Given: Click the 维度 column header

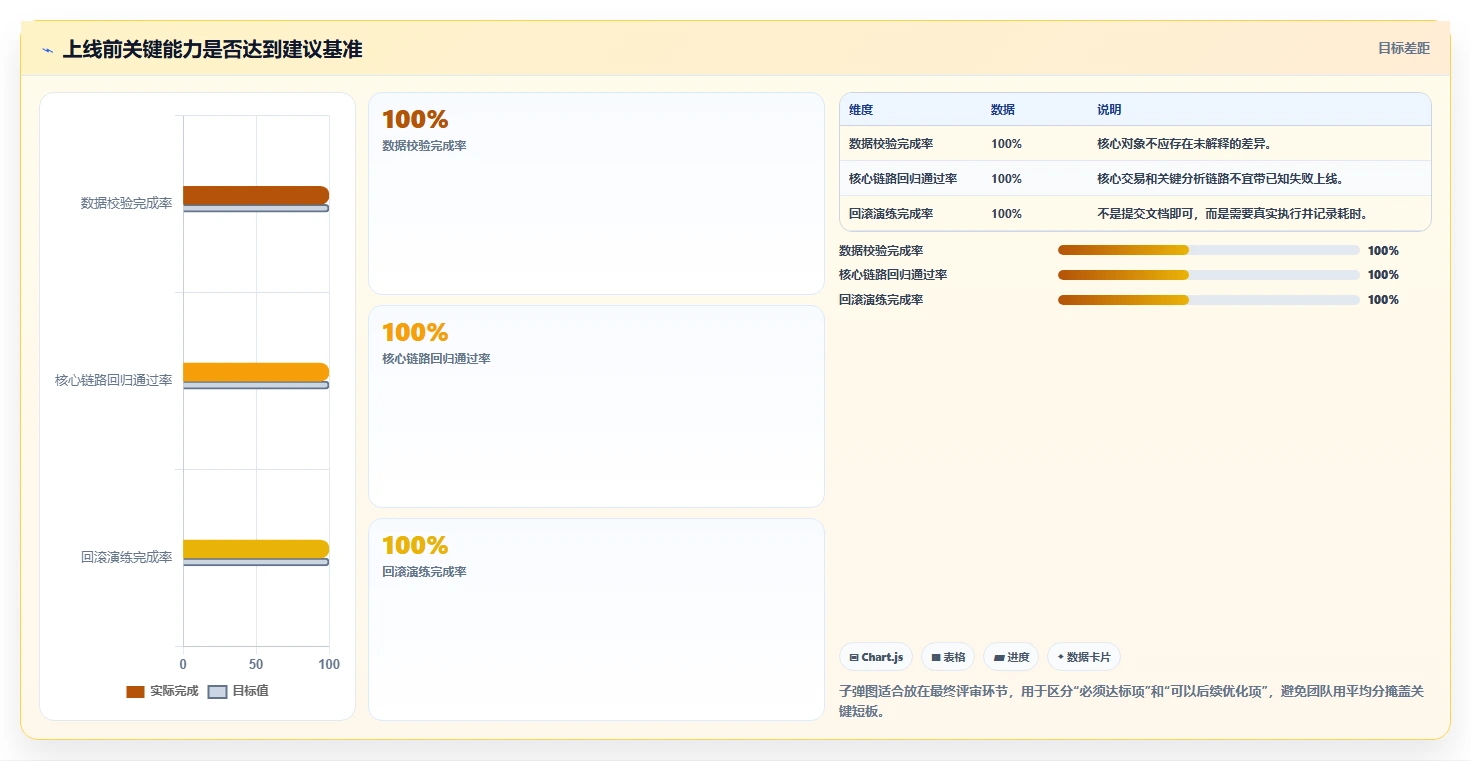Looking at the screenshot, I should (x=861, y=110).
